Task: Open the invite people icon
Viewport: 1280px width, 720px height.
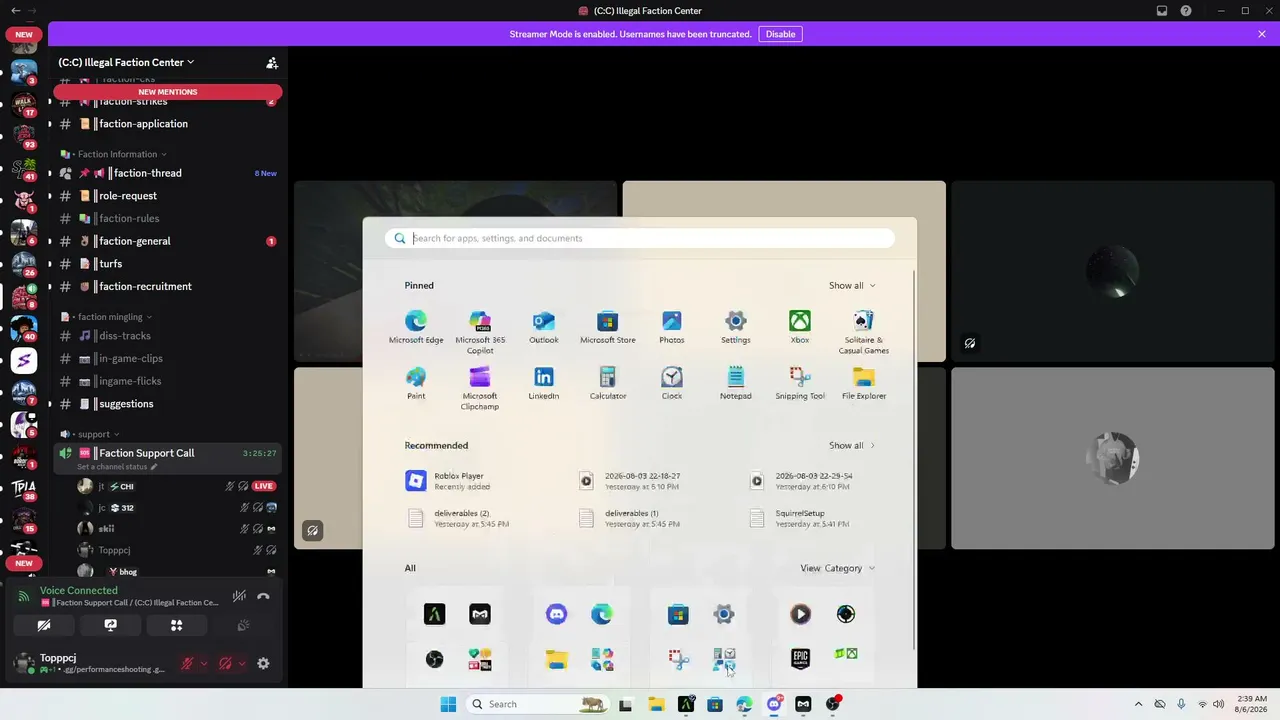Action: pyautogui.click(x=272, y=62)
